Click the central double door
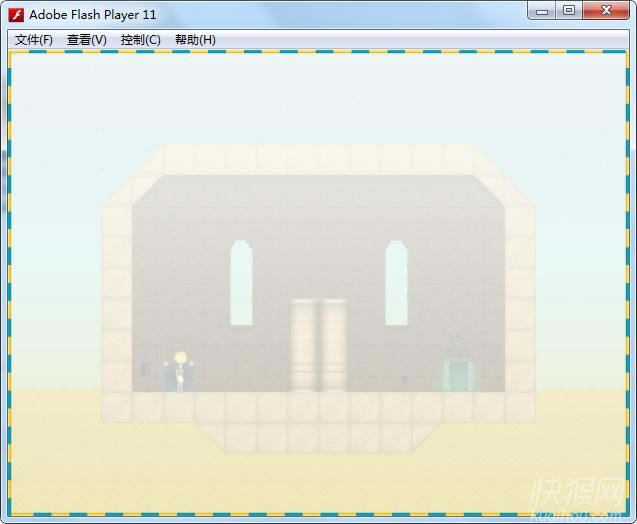637x524 pixels. point(318,345)
